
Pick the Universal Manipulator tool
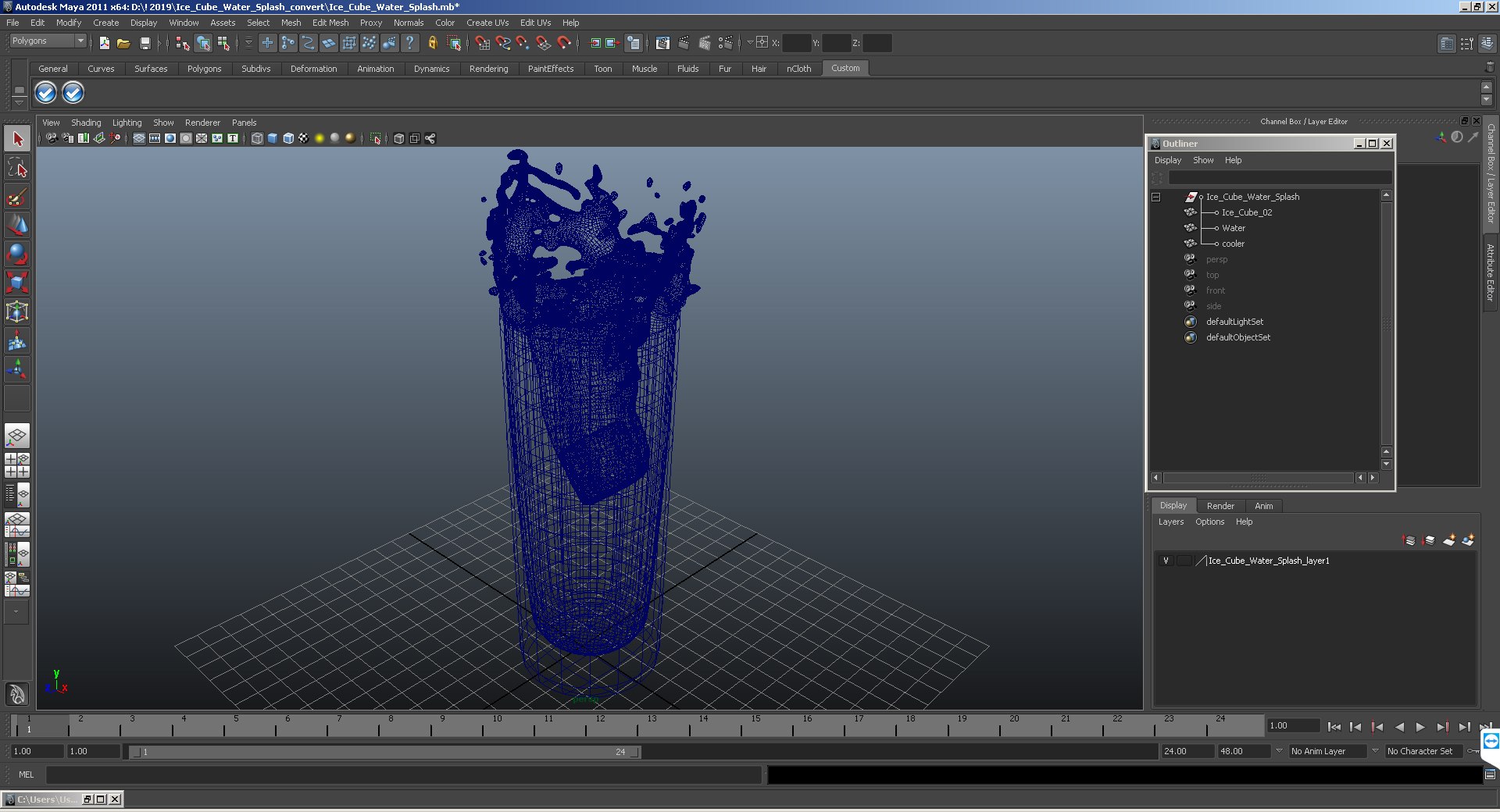click(17, 312)
